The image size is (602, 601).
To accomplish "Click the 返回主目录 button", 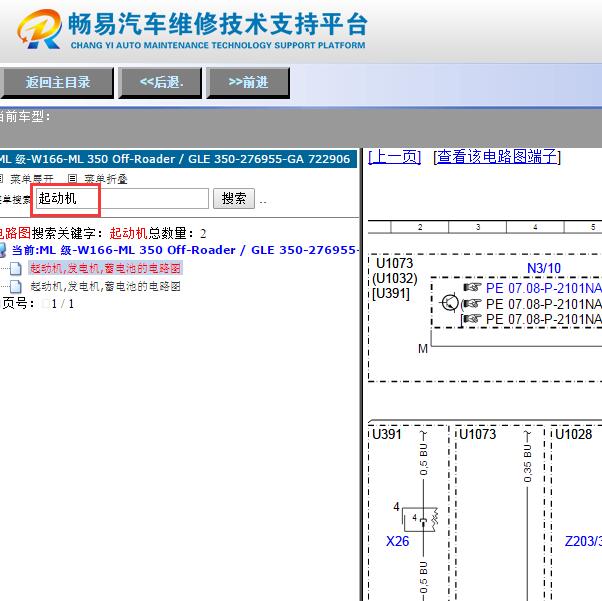I will click(x=57, y=83).
